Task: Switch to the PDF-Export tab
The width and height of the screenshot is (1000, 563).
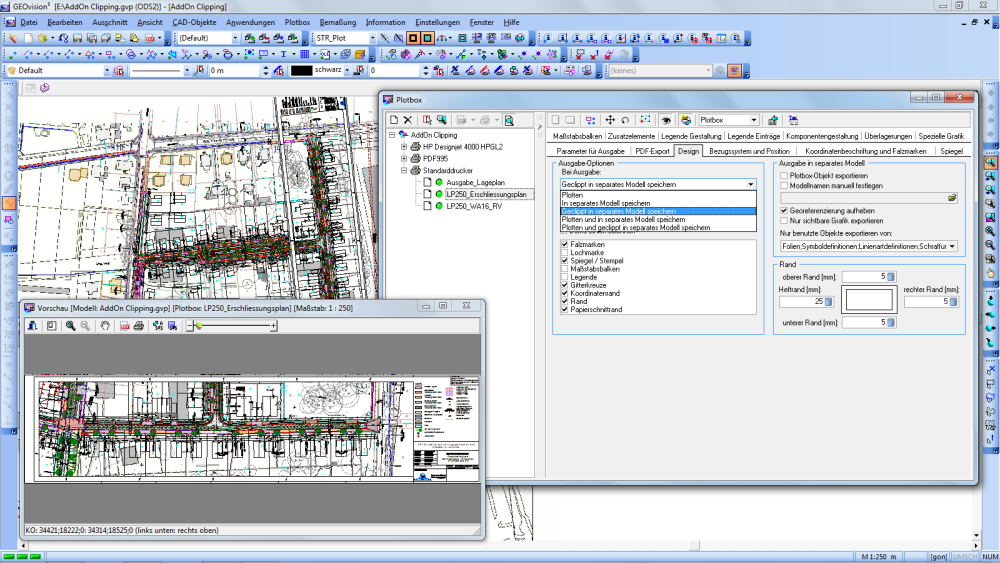Action: click(652, 151)
